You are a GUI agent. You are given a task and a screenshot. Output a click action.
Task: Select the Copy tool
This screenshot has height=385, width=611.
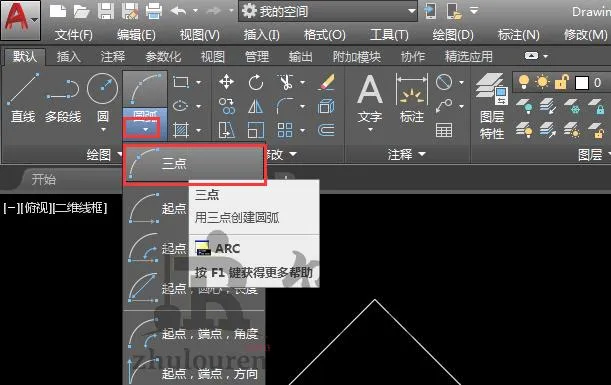pos(226,106)
